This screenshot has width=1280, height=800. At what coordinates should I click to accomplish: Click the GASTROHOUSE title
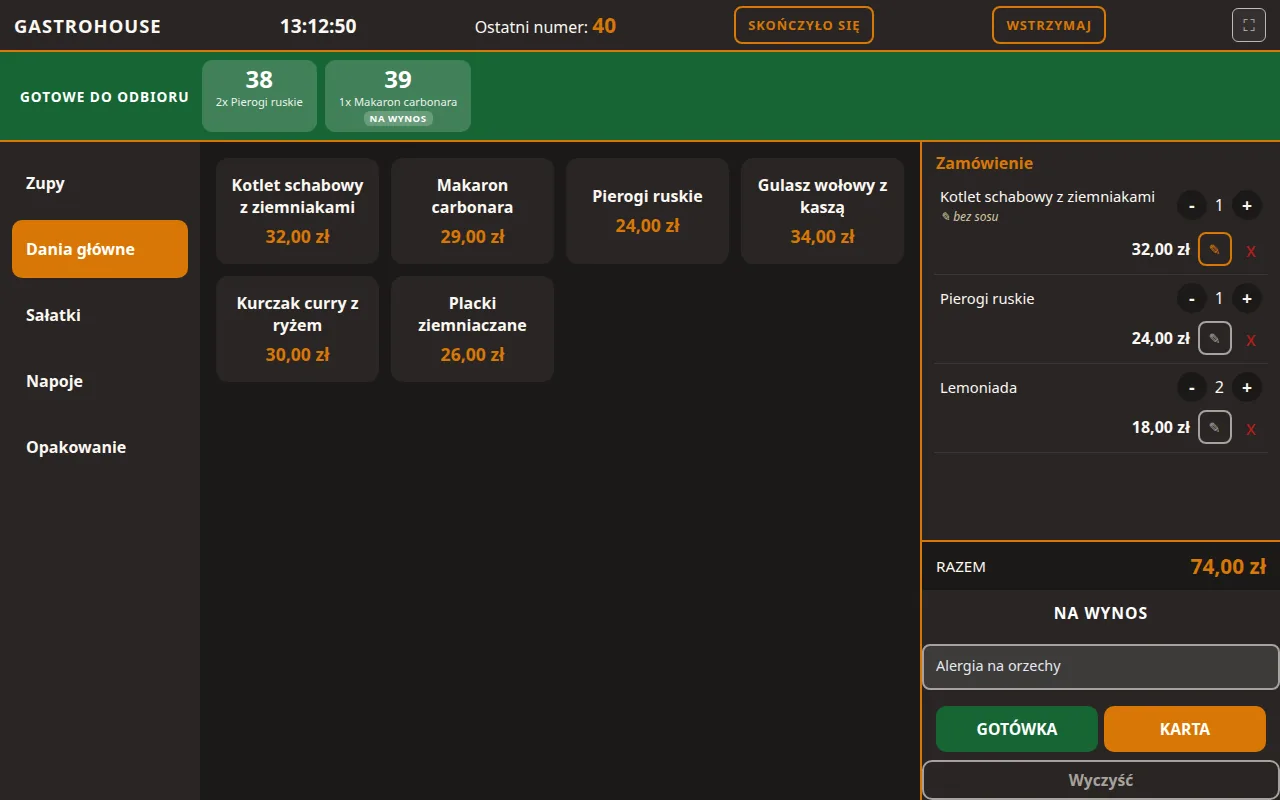click(x=88, y=26)
